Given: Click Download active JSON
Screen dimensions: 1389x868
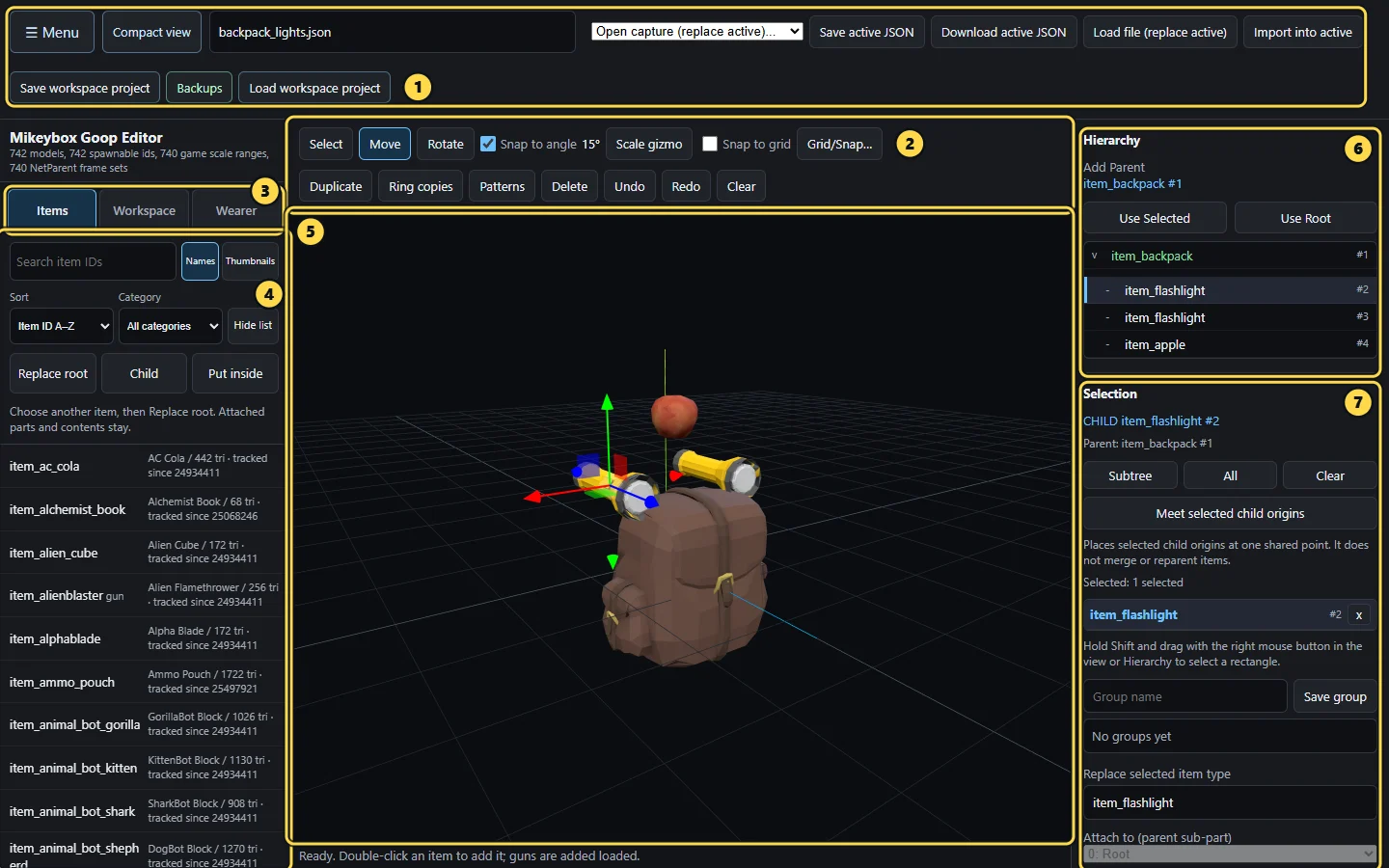Looking at the screenshot, I should click(1003, 32).
